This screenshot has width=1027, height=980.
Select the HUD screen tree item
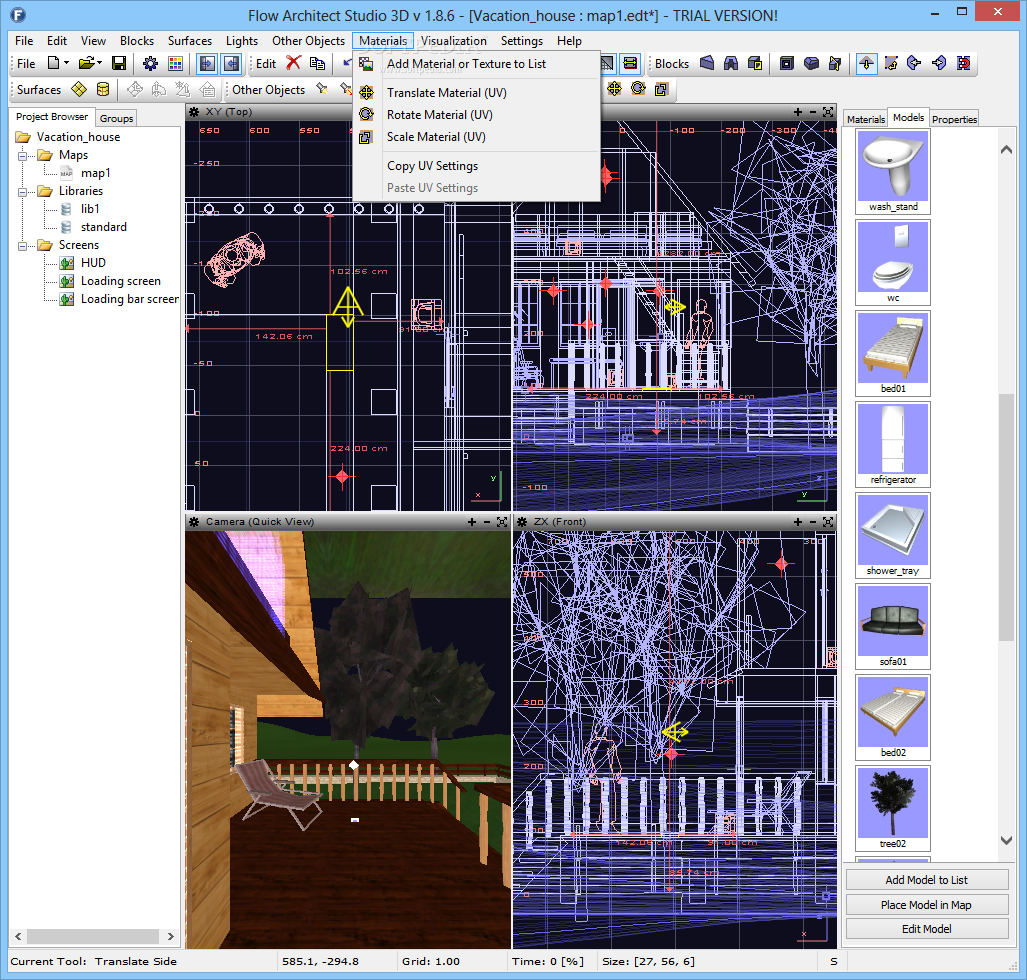point(93,263)
